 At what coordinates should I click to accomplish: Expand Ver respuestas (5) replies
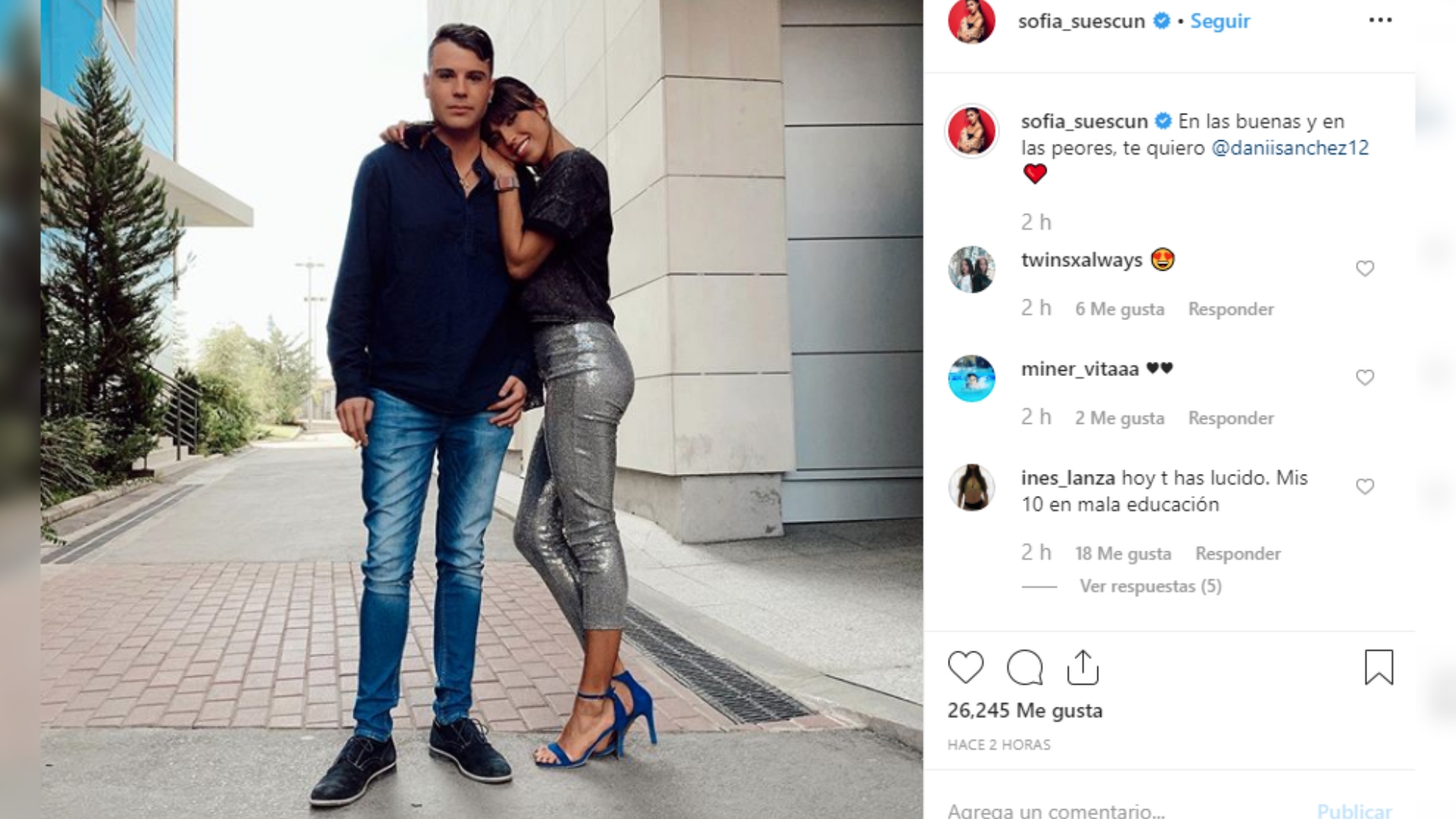1150,586
